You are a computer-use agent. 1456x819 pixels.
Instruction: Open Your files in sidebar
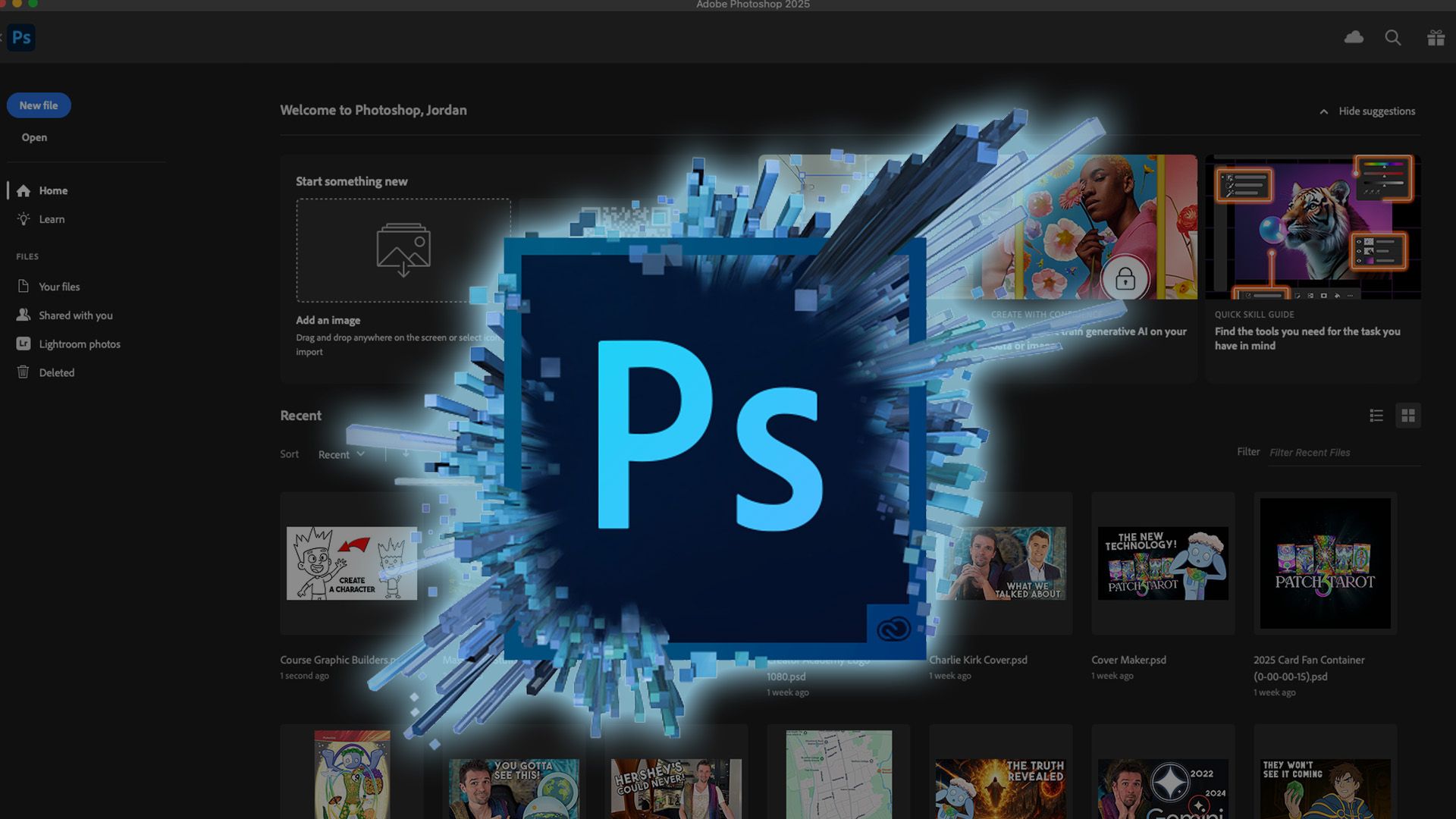59,287
